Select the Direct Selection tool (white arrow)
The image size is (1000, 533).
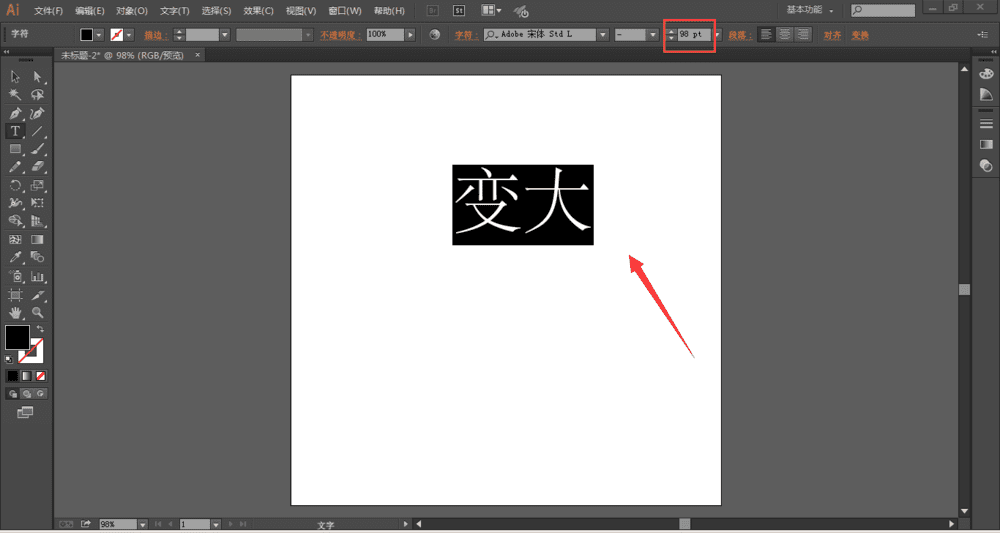[x=38, y=77]
